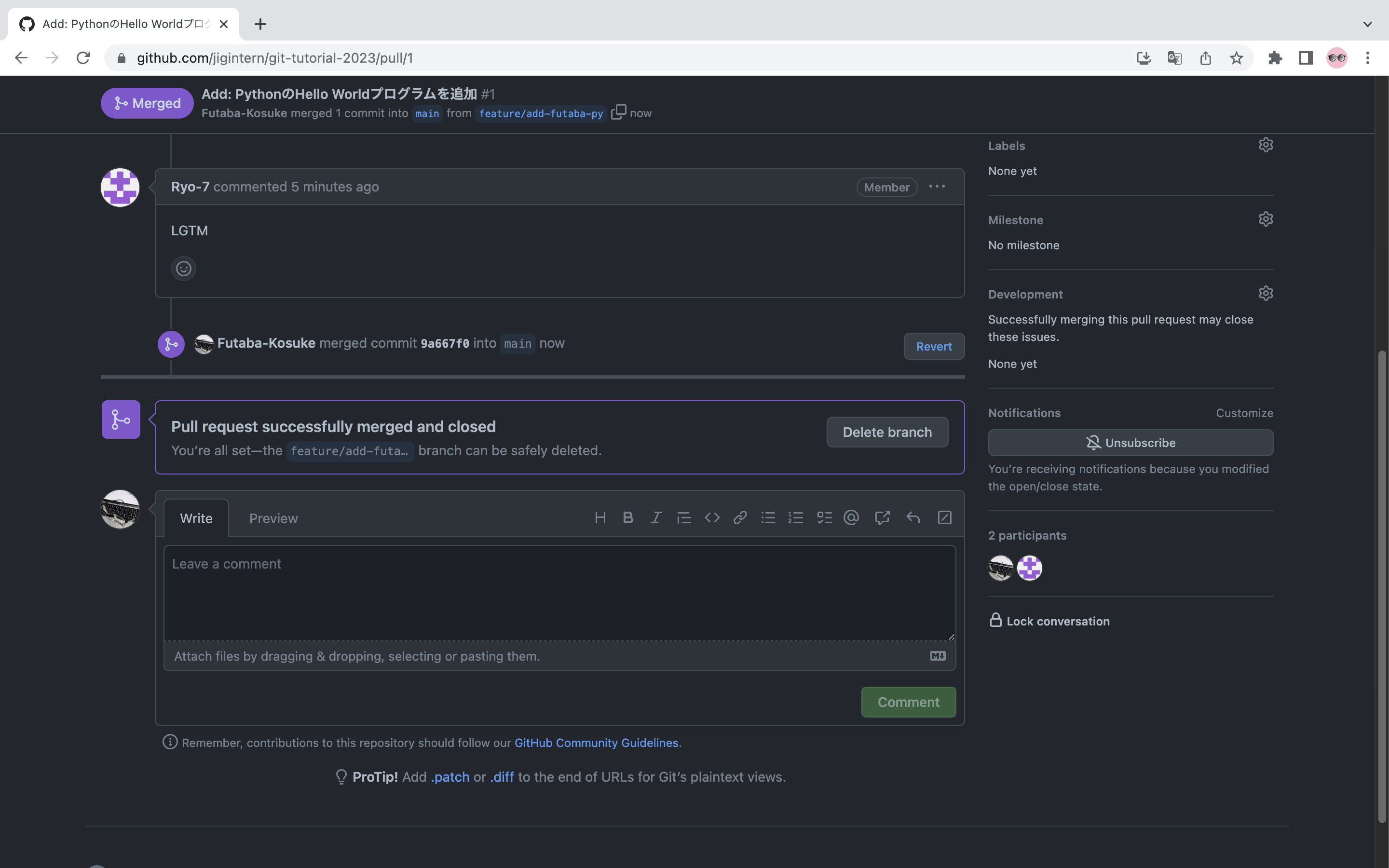Add a link using link icon
The width and height of the screenshot is (1389, 868).
click(740, 518)
